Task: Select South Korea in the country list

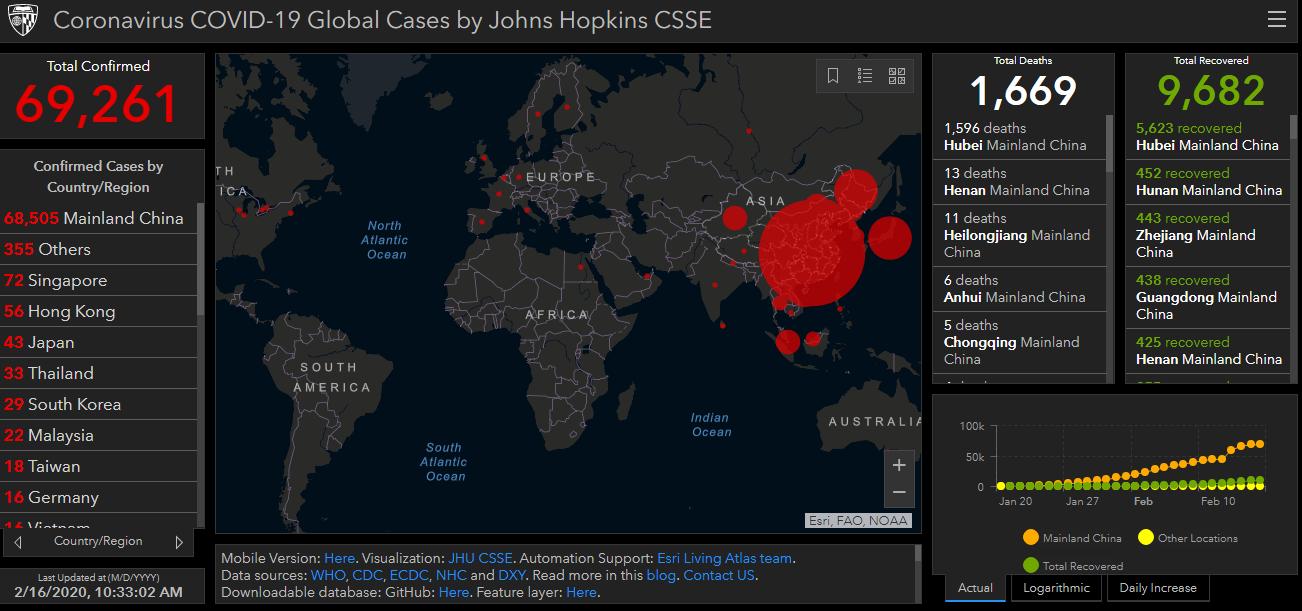Action: 98,404
